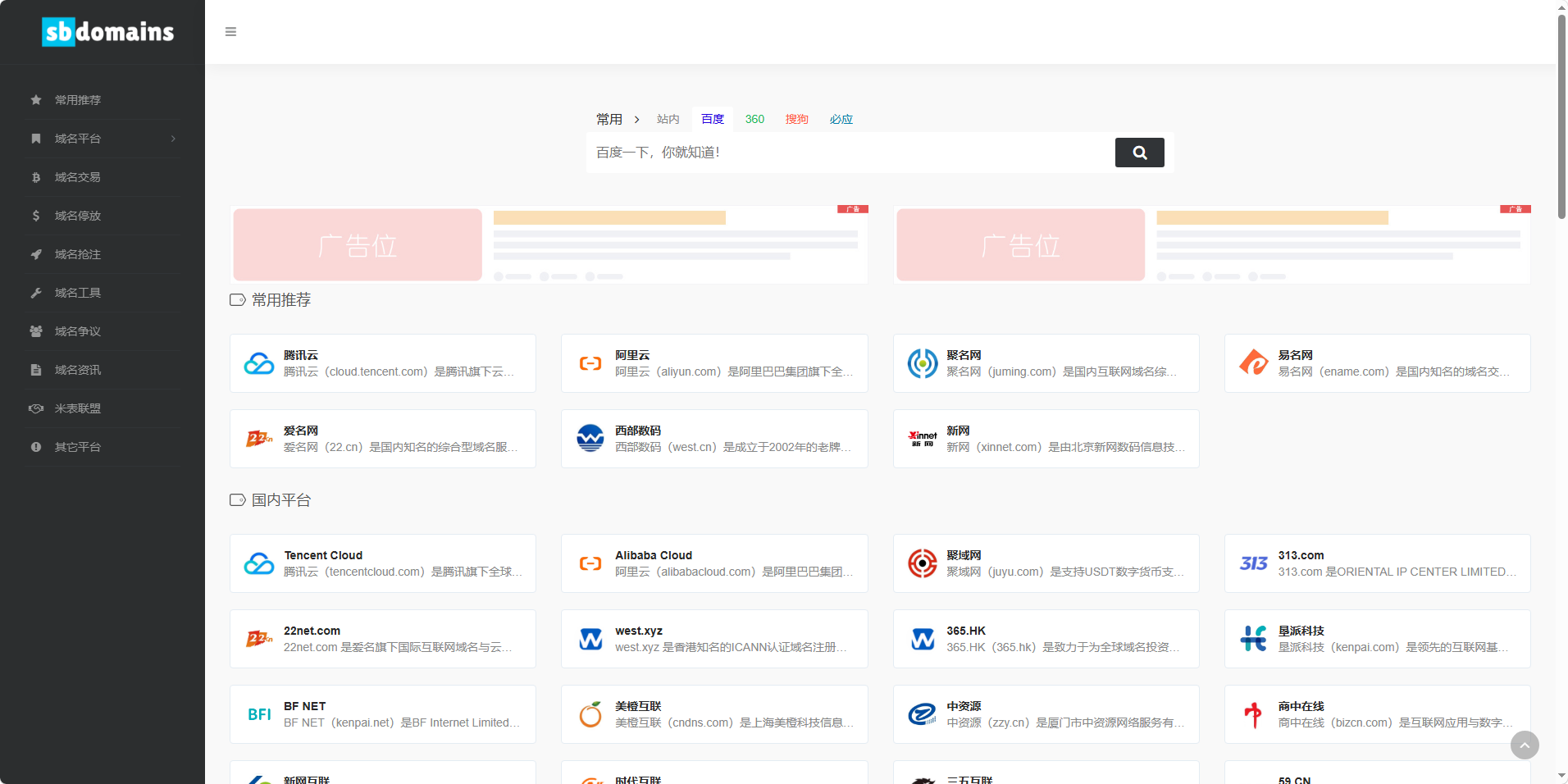Click the page vertical scrollbar
This screenshot has width=1568, height=784.
[x=1561, y=115]
